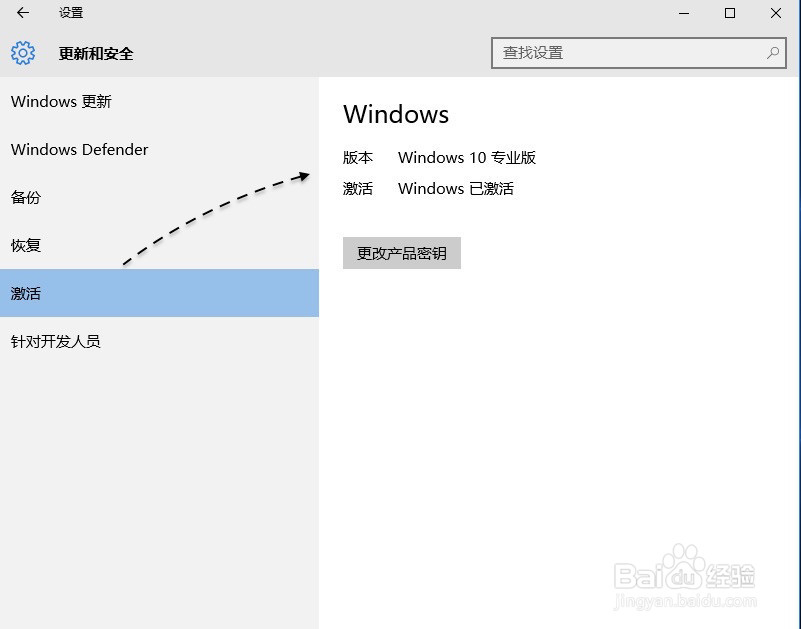Minimize the 设置 window

coord(684,13)
